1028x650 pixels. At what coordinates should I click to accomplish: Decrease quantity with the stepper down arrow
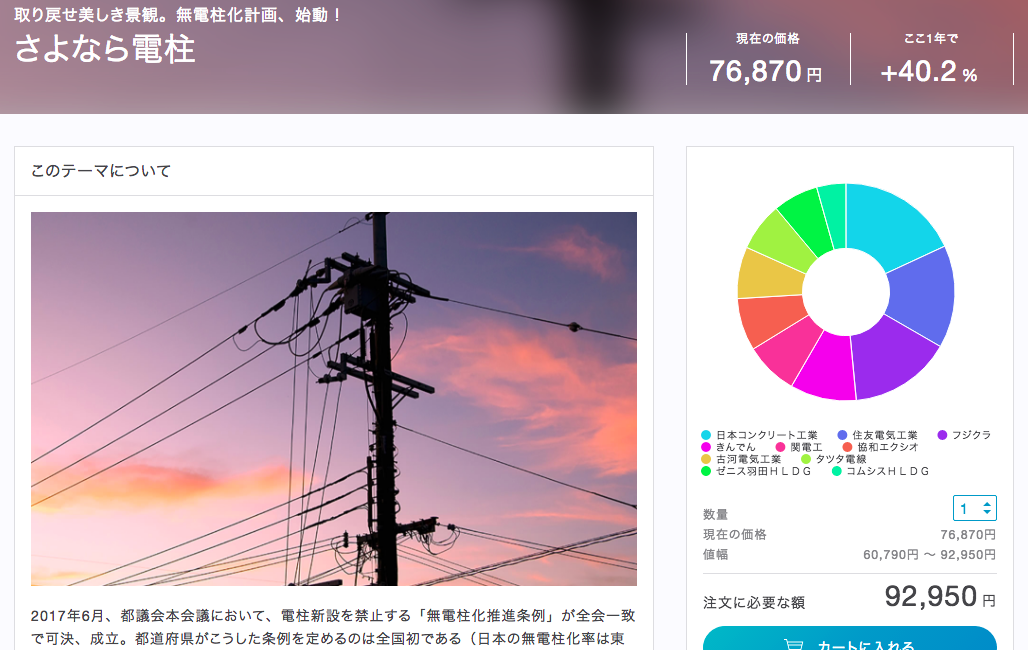click(987, 512)
